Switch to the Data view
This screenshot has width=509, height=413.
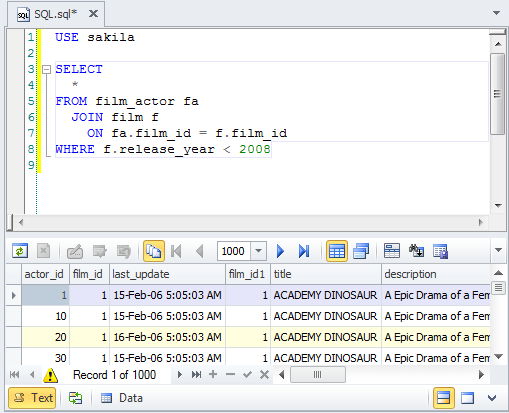coord(122,398)
